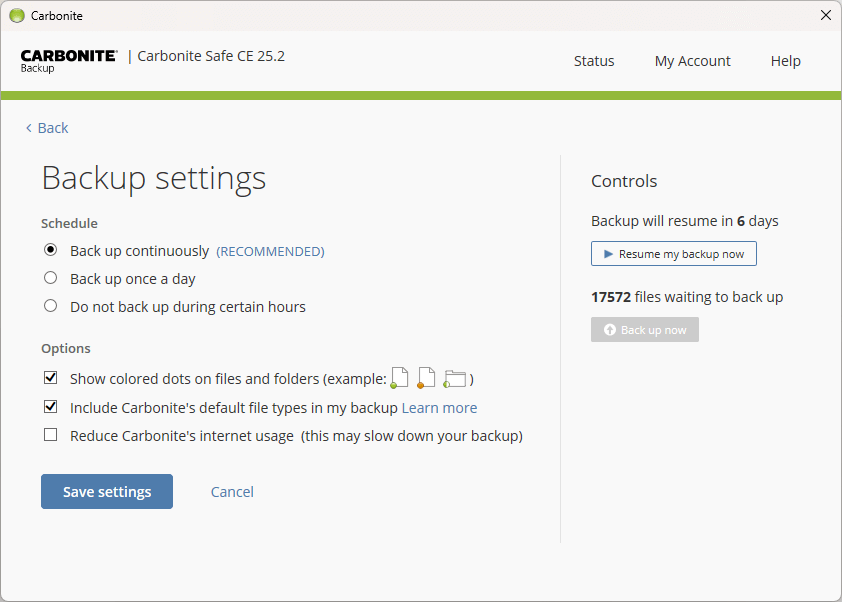Toggle Include Carbonite's default file types checkbox
The height and width of the screenshot is (602, 842).
(50, 407)
